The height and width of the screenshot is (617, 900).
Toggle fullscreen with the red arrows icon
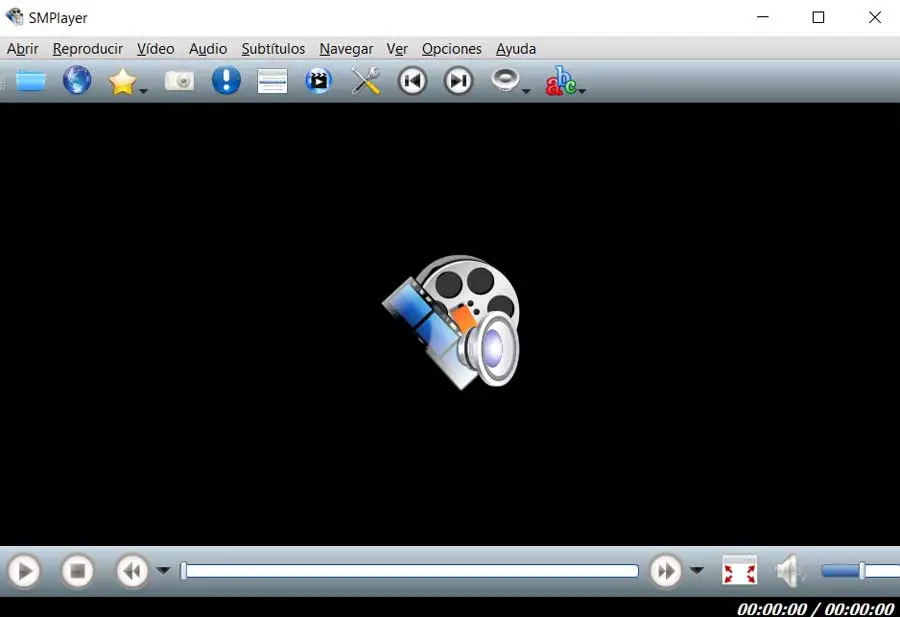point(739,571)
